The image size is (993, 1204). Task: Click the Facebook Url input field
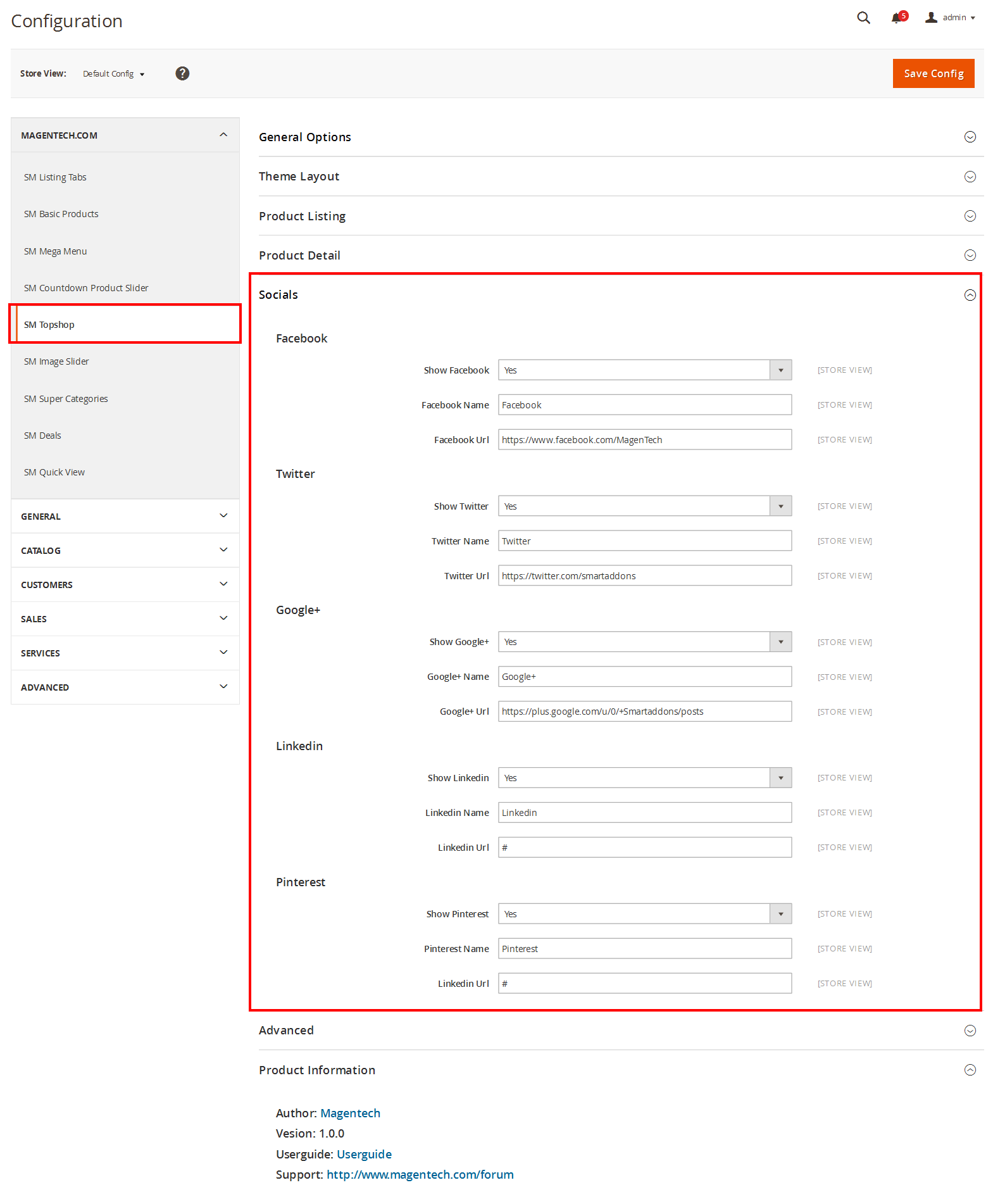pyautogui.click(x=645, y=440)
